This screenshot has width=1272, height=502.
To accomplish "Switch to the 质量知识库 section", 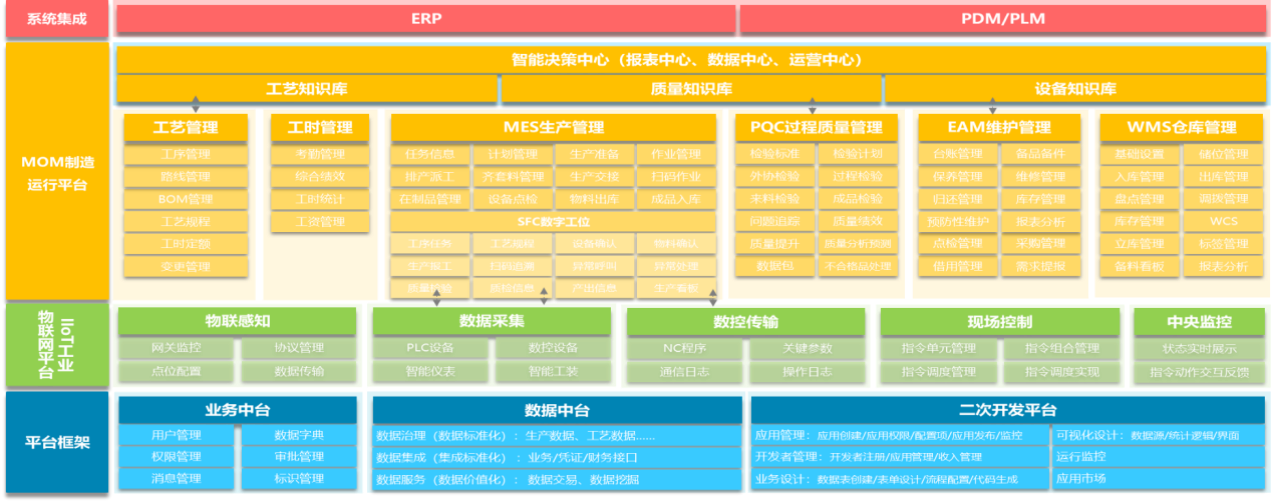I will [691, 89].
